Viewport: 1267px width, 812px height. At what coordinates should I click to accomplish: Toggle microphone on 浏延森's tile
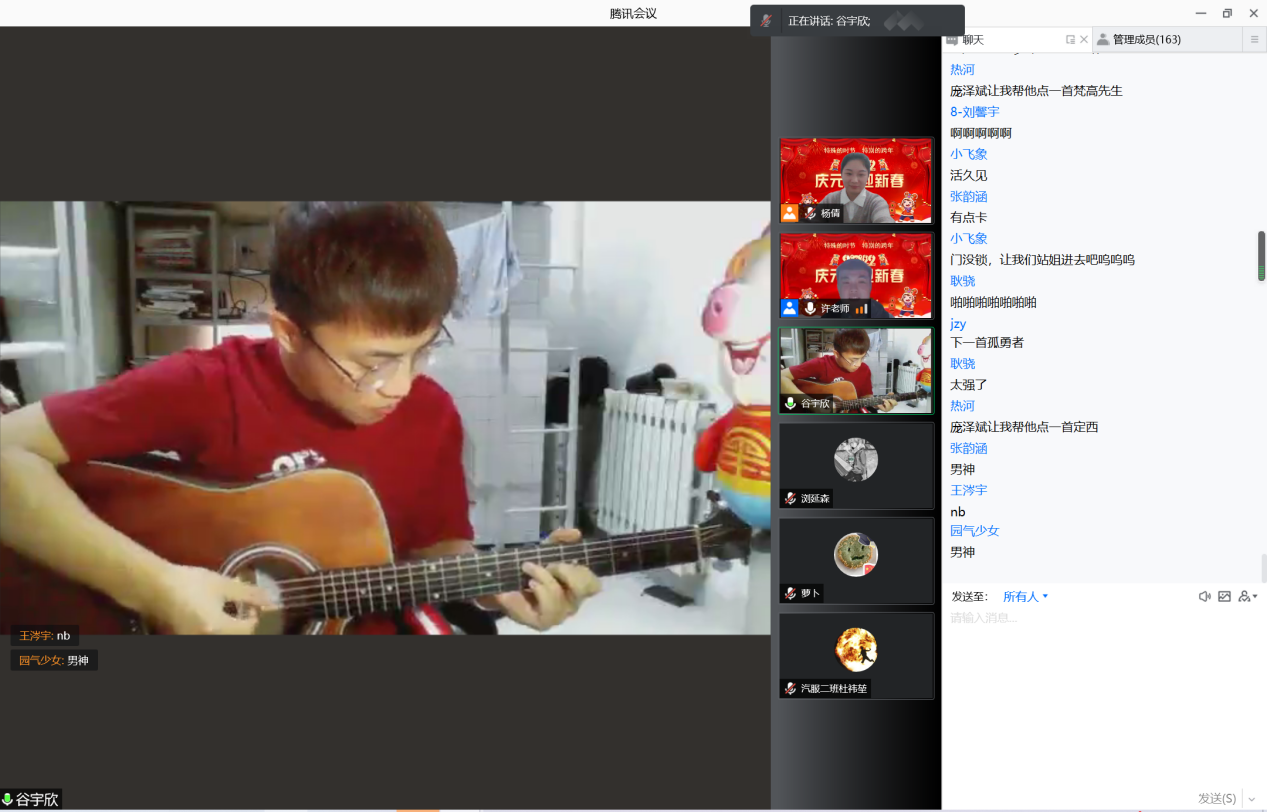tap(791, 498)
